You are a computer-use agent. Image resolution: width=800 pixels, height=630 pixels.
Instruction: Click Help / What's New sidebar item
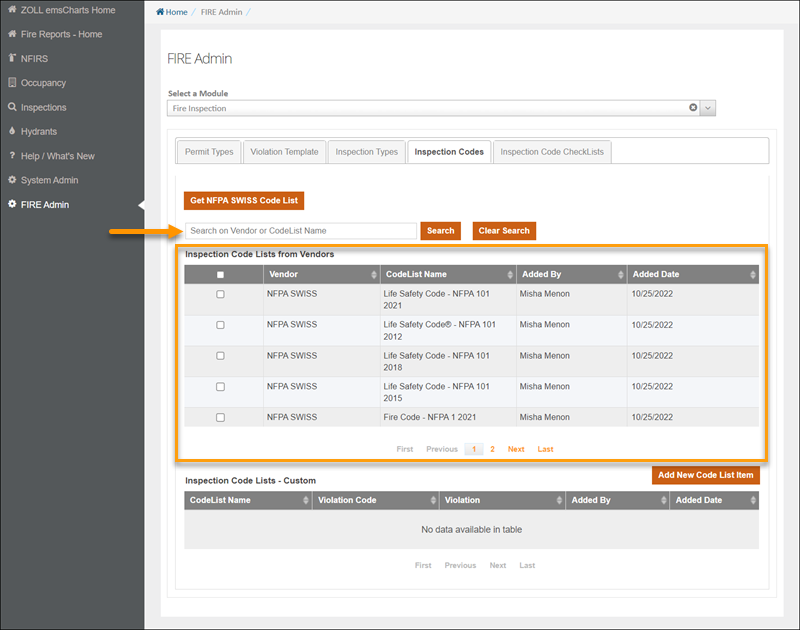coord(58,156)
